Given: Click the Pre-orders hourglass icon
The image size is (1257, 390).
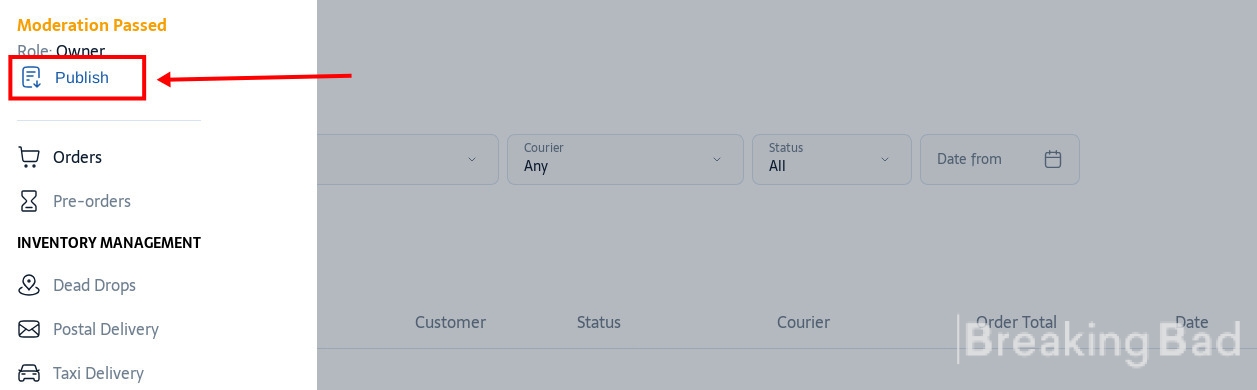Looking at the screenshot, I should click(x=29, y=201).
